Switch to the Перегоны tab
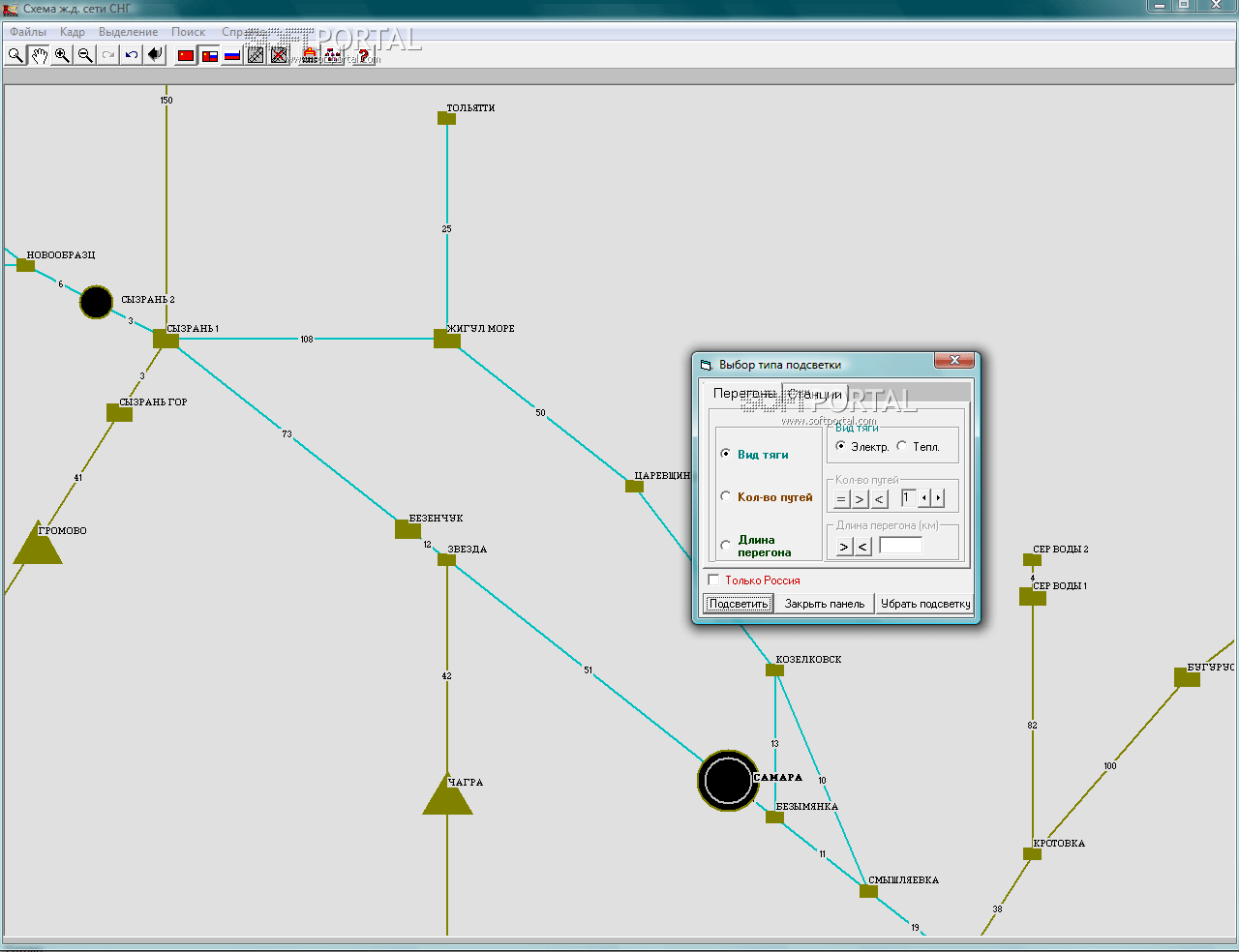The image size is (1239, 952). (x=744, y=393)
